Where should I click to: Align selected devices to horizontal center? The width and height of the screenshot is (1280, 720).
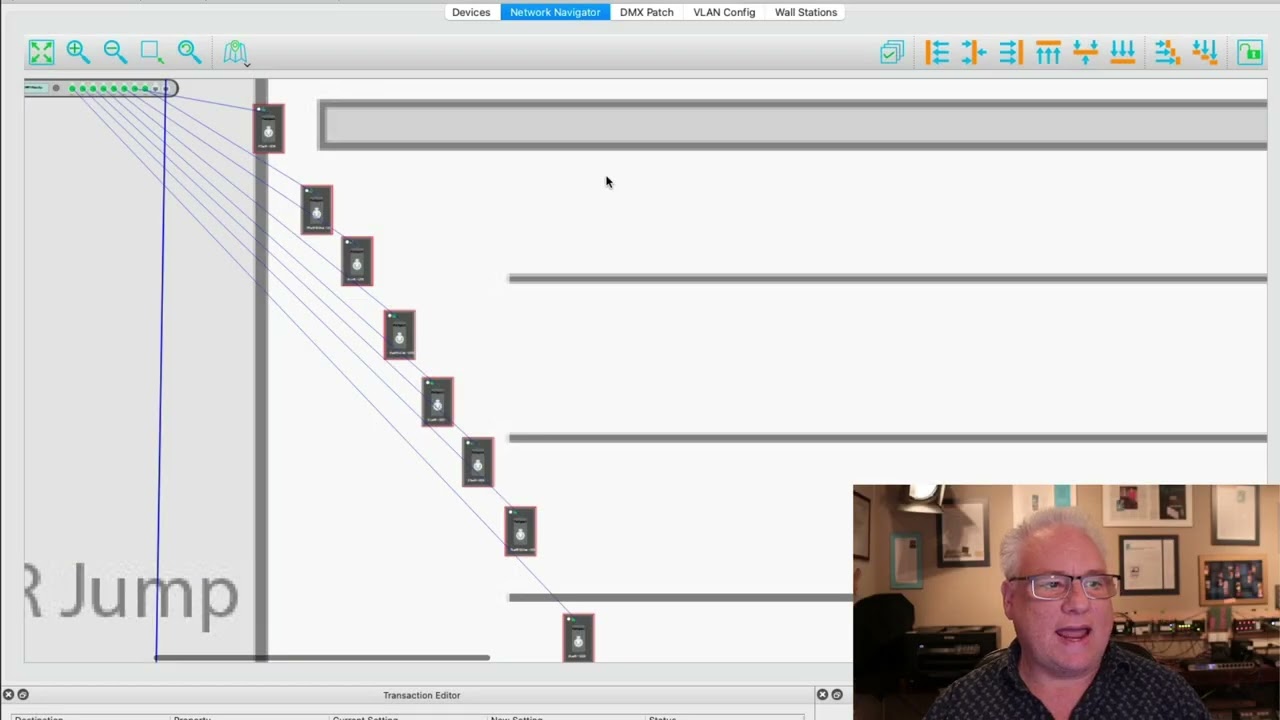tap(974, 52)
